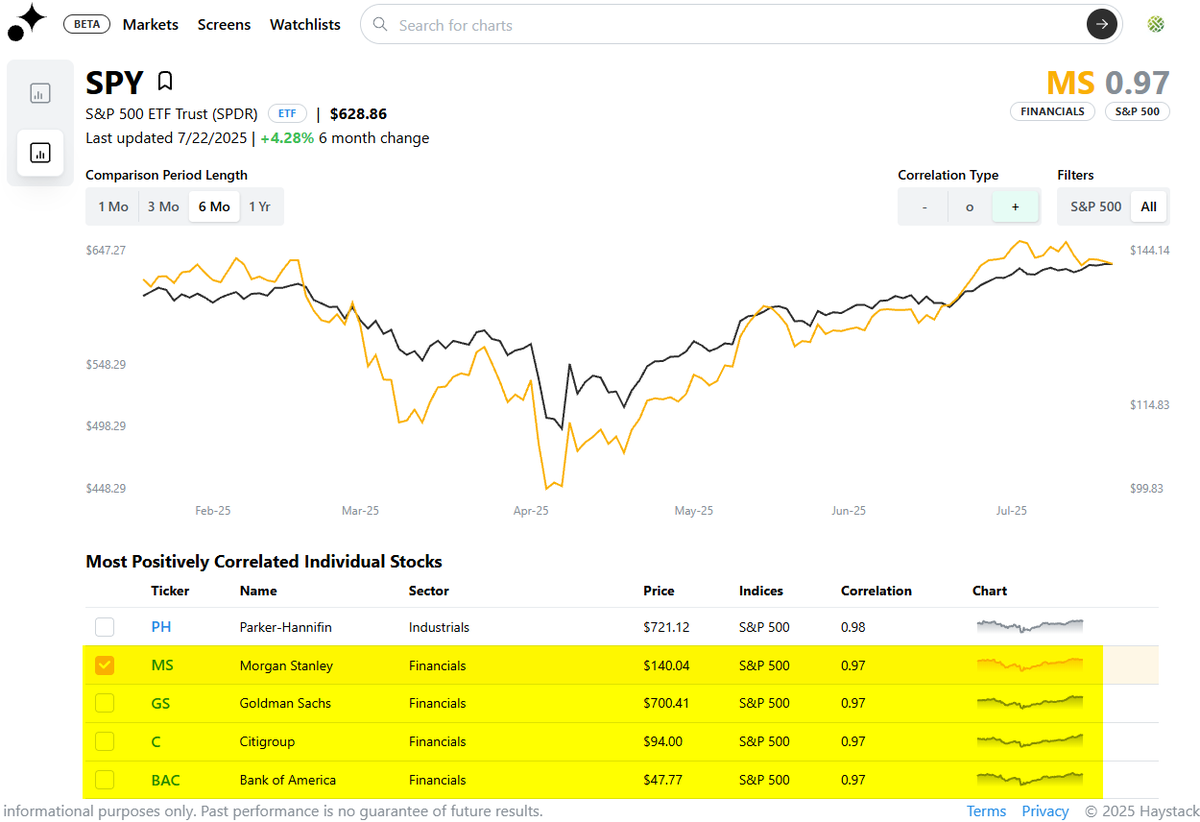Open the Privacy link
This screenshot has width=1200, height=822.
tap(1045, 811)
